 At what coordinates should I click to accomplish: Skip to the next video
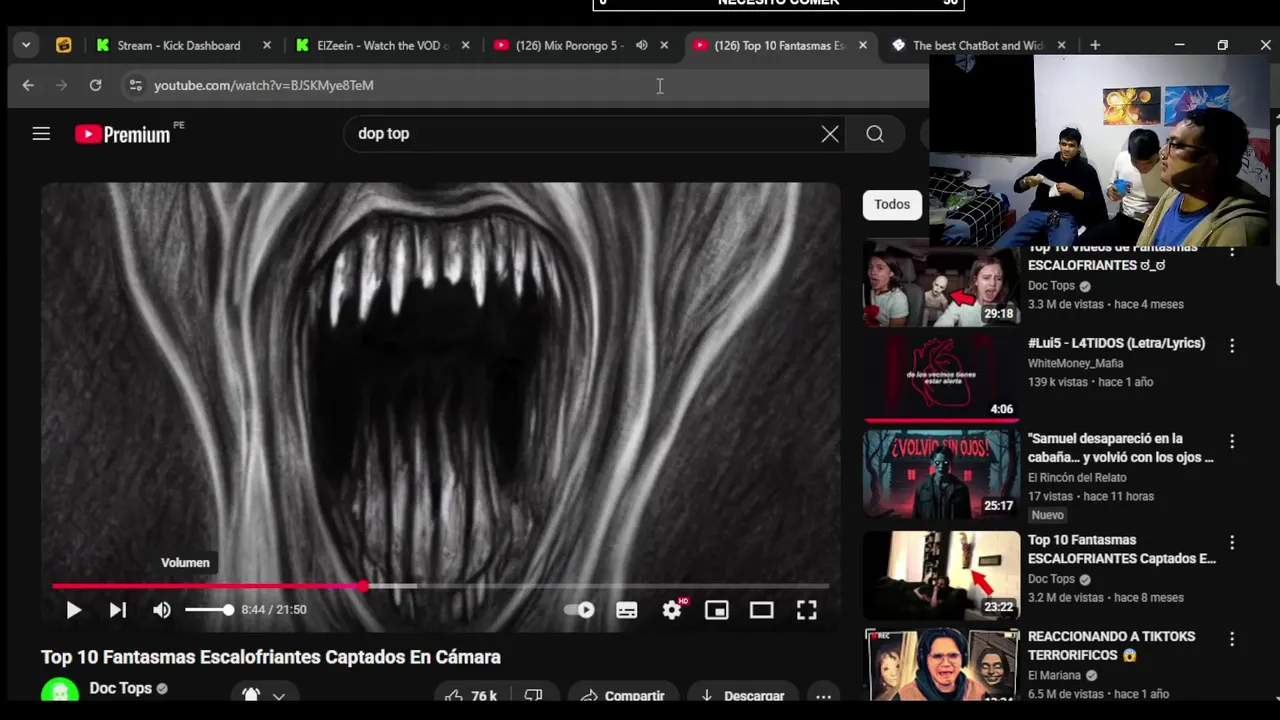click(x=118, y=610)
